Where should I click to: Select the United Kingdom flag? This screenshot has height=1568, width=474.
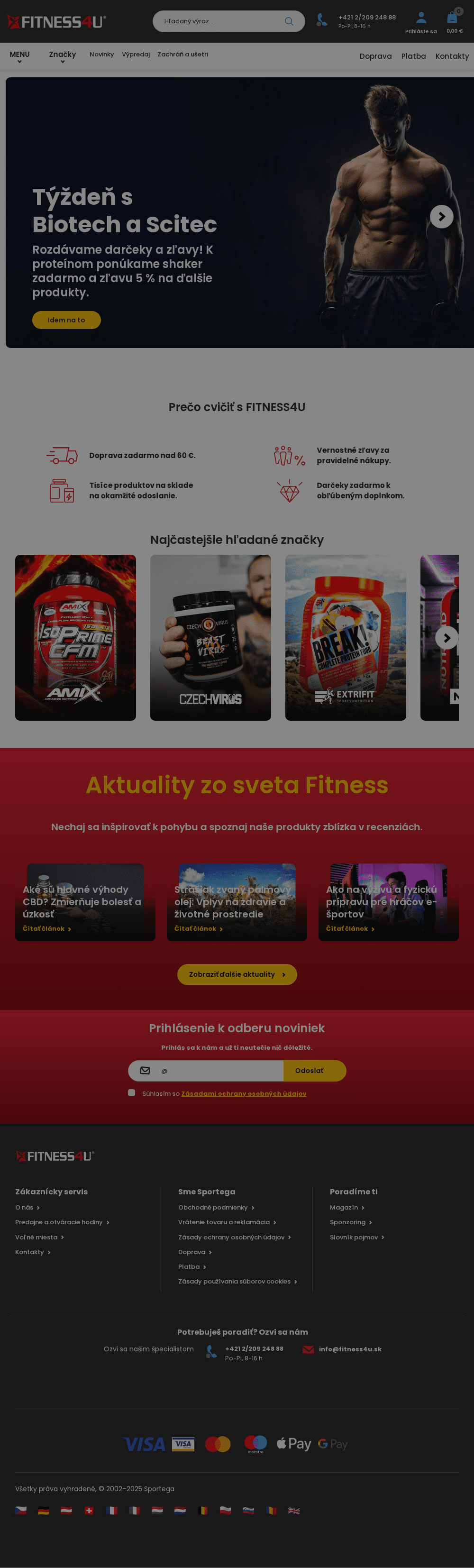[294, 1510]
